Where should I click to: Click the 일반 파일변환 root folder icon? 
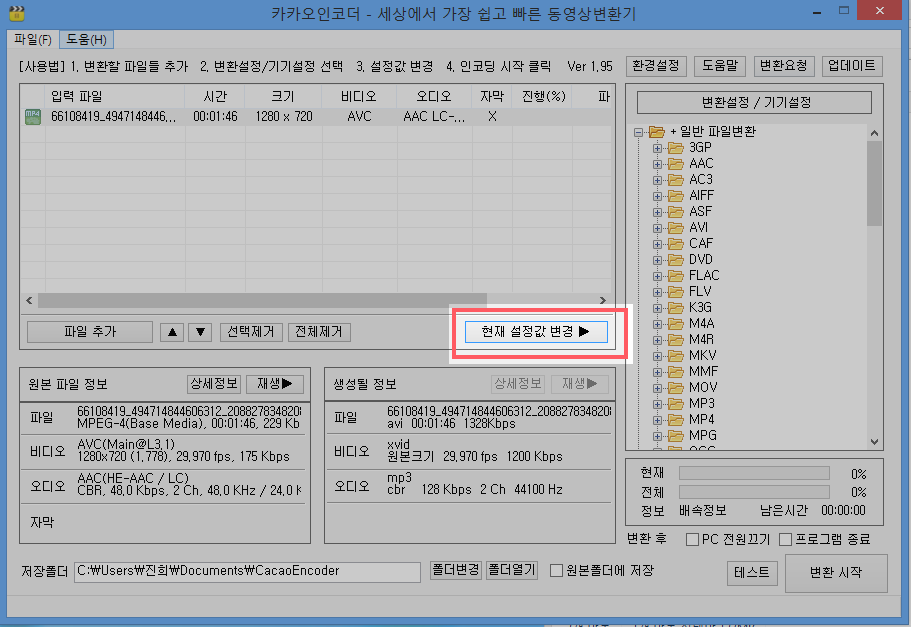tap(657, 132)
